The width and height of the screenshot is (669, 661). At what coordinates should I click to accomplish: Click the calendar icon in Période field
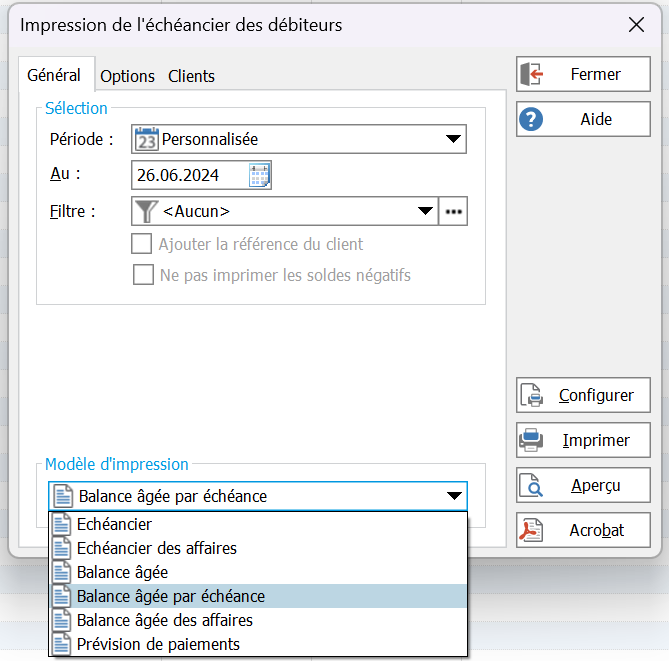click(147, 139)
